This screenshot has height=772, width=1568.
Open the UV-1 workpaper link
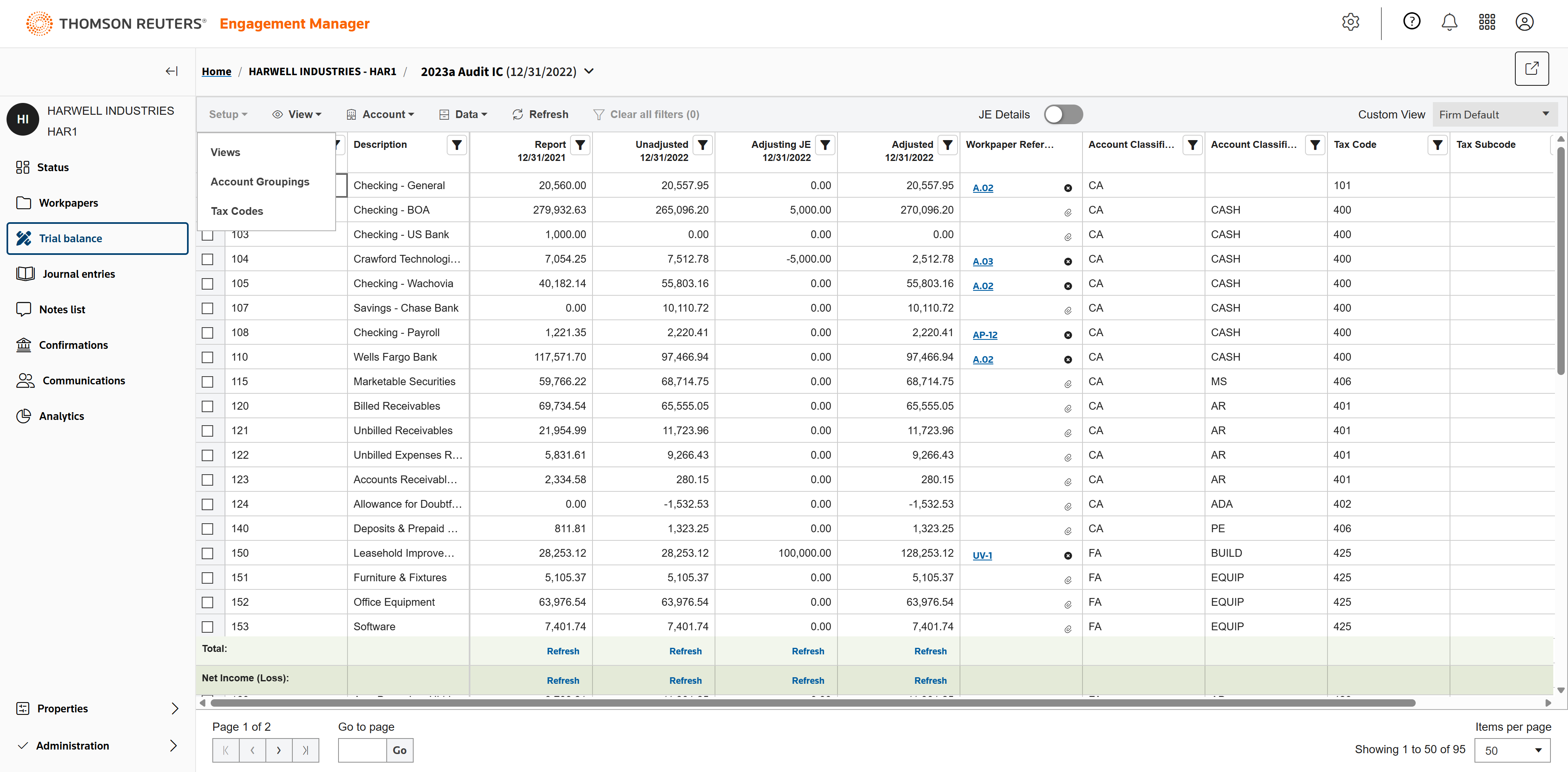pyautogui.click(x=982, y=555)
